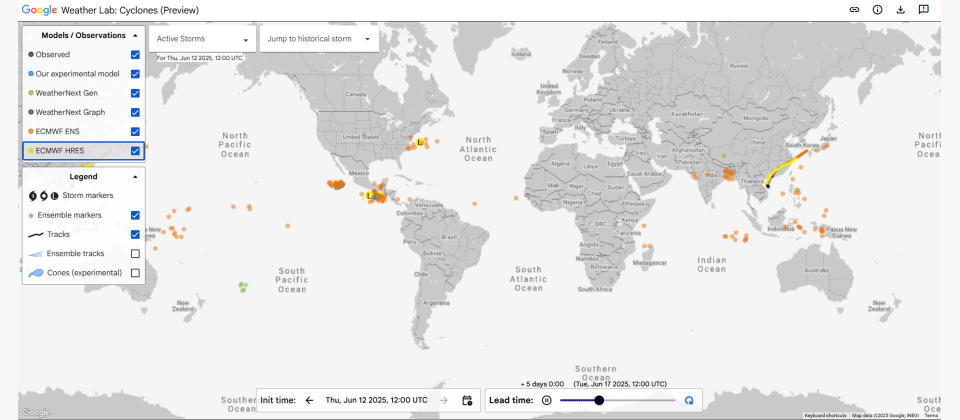Screen dimensions: 960x420
Task: Click the init time date field
Action: tap(377, 400)
